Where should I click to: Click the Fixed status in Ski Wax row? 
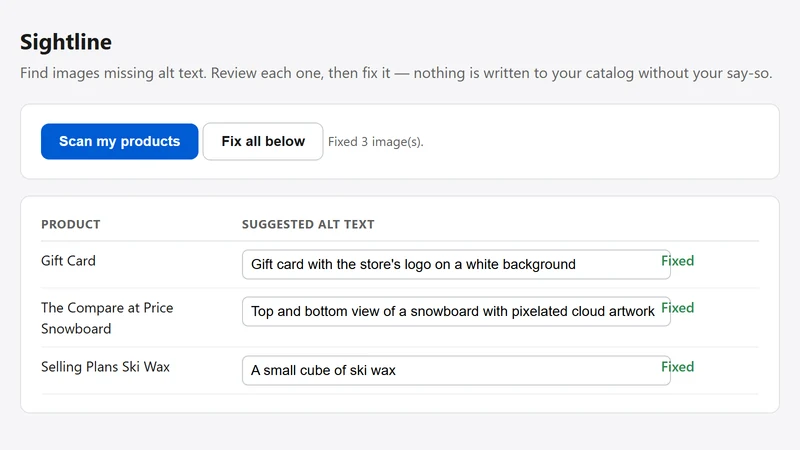(x=678, y=367)
